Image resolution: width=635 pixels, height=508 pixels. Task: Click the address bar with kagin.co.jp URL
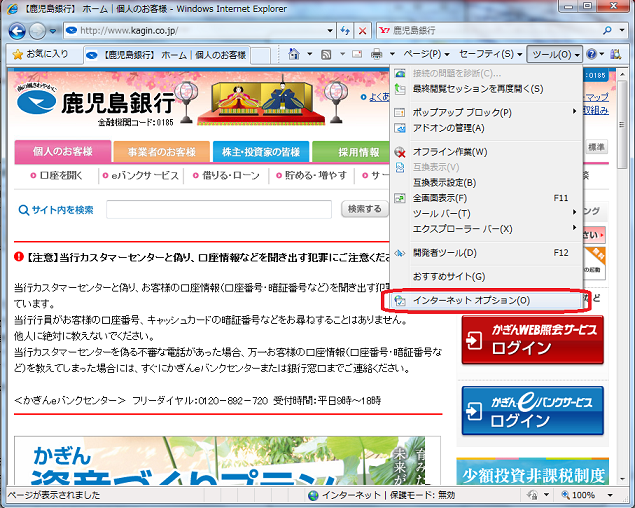(x=195, y=30)
